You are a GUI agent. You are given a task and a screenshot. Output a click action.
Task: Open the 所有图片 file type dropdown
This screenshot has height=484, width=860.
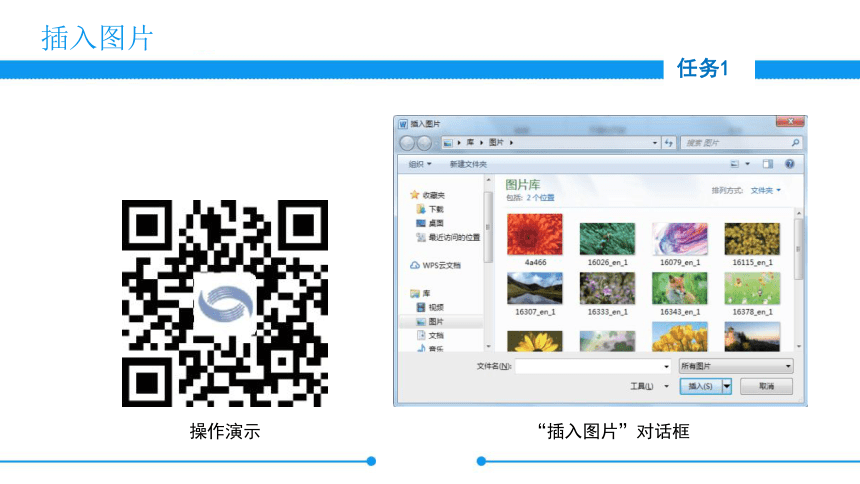(x=736, y=366)
